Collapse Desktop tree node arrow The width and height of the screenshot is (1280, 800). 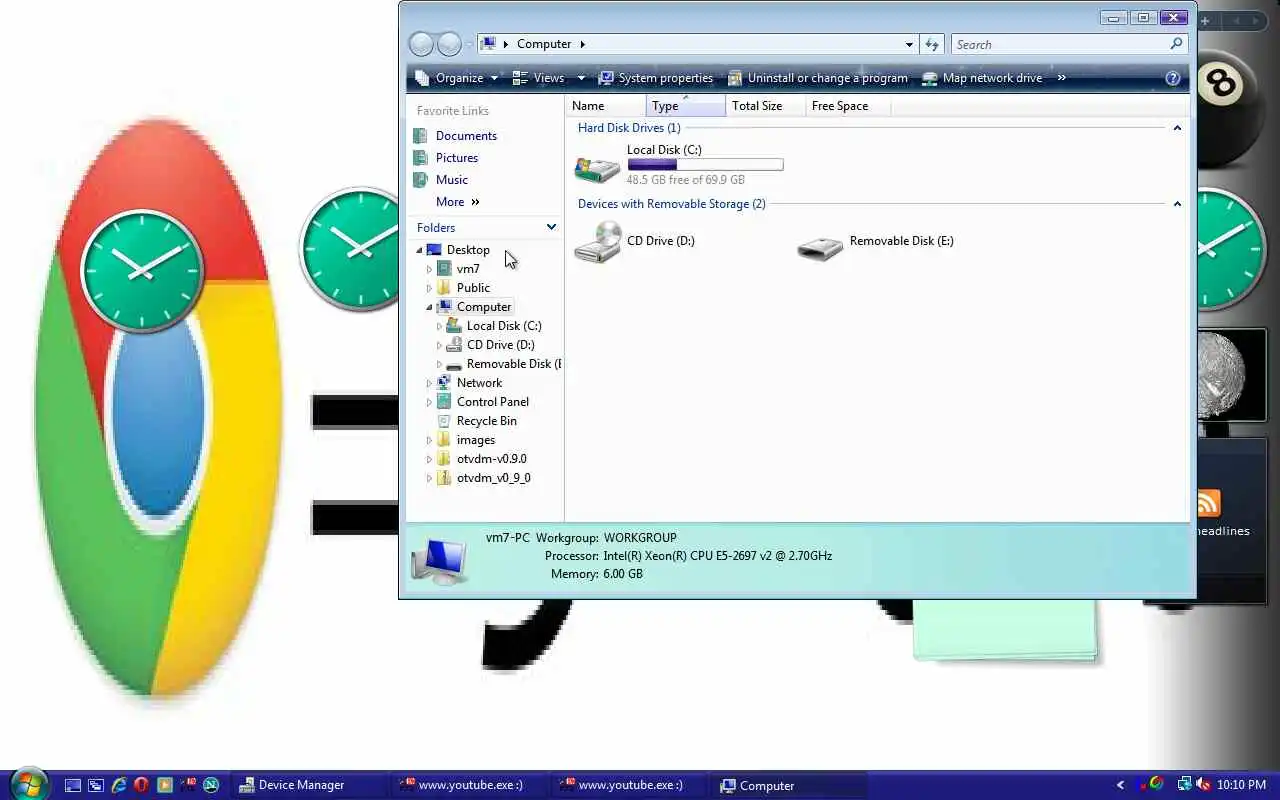[420, 250]
